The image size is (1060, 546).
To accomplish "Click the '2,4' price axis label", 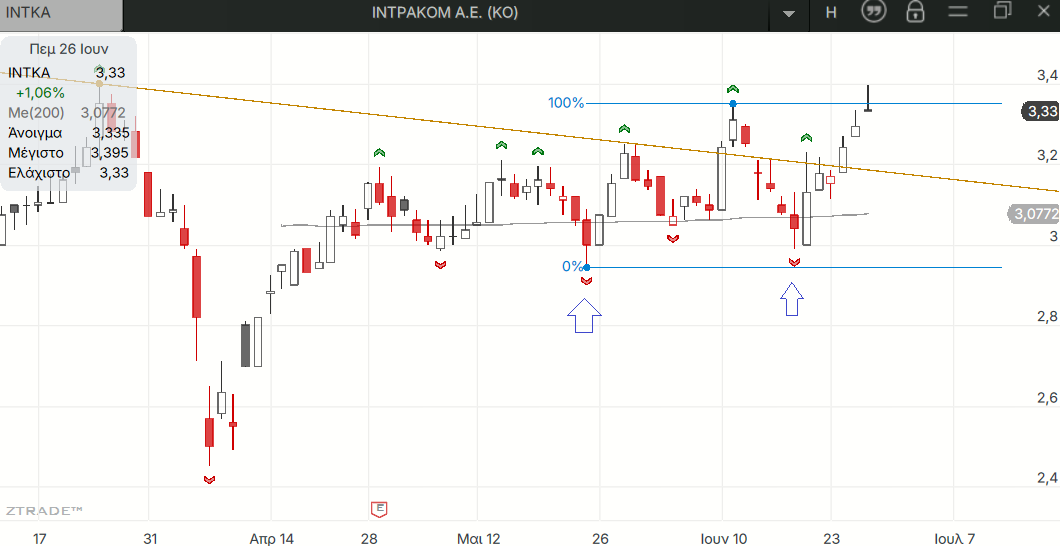I will (1047, 478).
